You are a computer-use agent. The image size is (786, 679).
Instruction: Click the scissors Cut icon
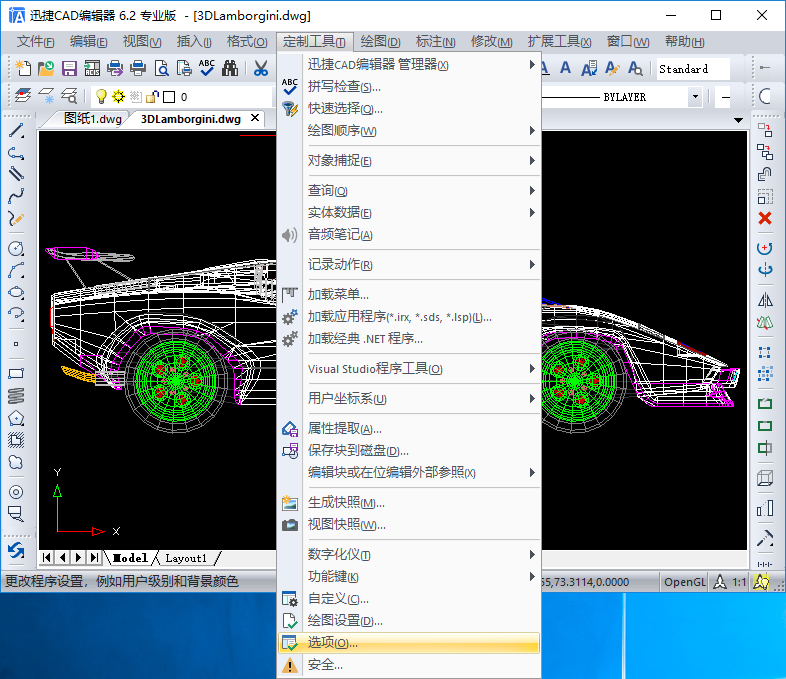pyautogui.click(x=261, y=68)
